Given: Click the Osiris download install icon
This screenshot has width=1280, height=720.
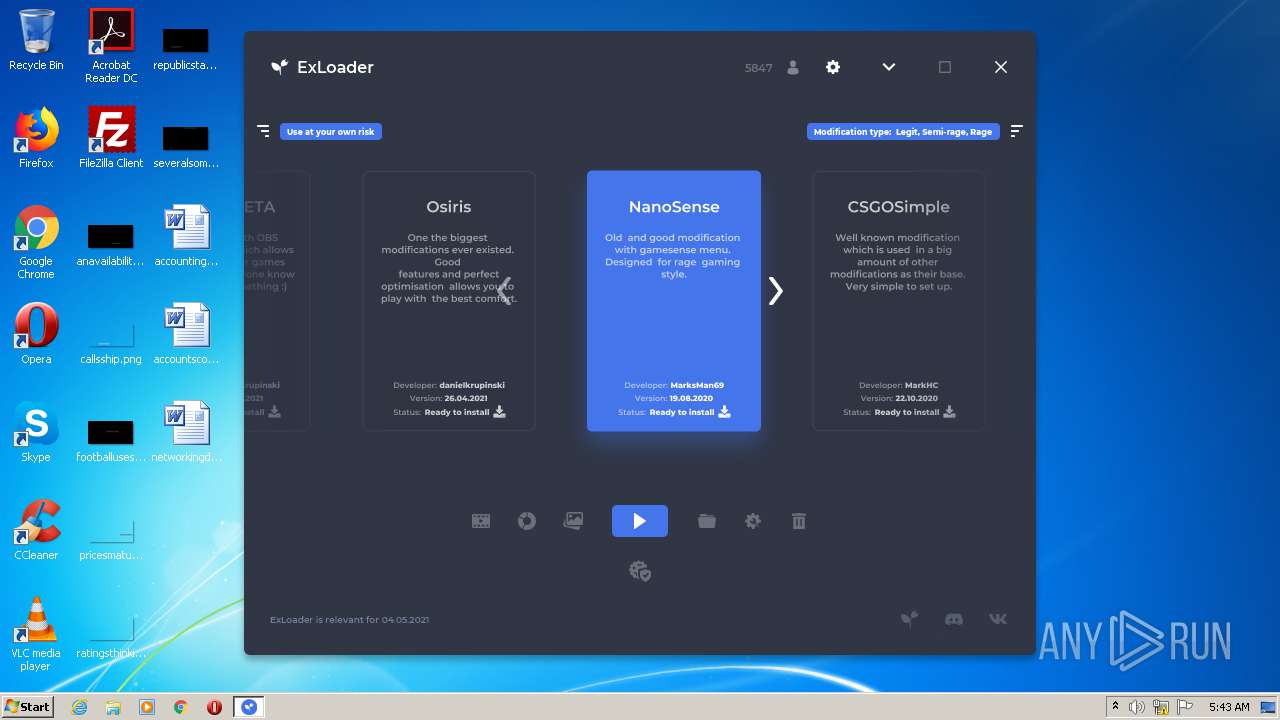Looking at the screenshot, I should tap(500, 412).
